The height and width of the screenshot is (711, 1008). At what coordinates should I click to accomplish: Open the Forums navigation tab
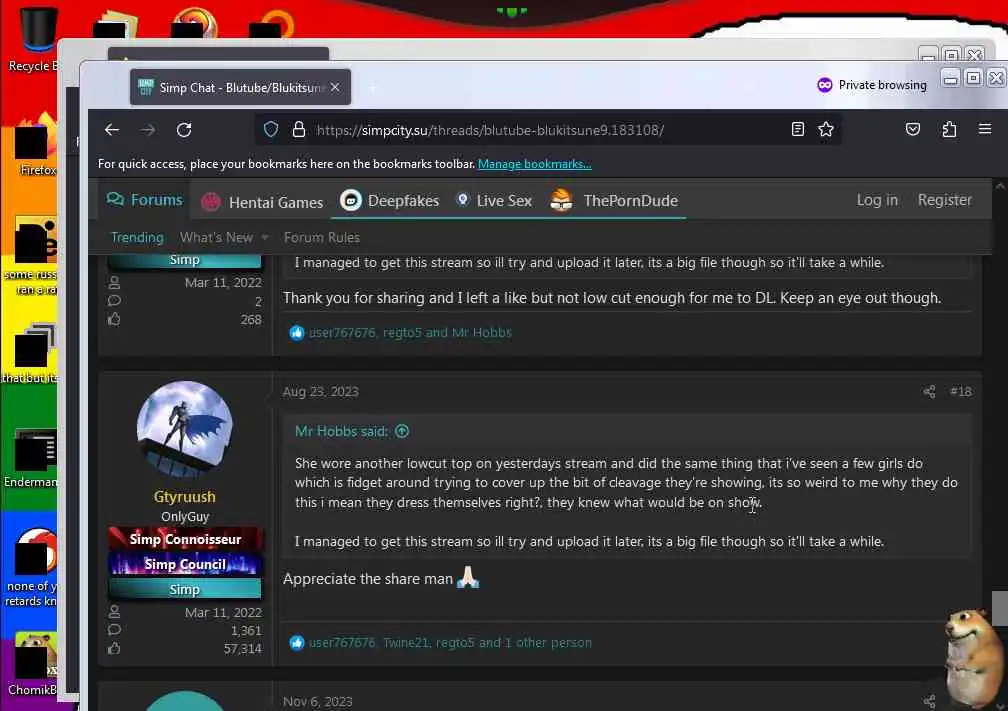click(x=145, y=200)
